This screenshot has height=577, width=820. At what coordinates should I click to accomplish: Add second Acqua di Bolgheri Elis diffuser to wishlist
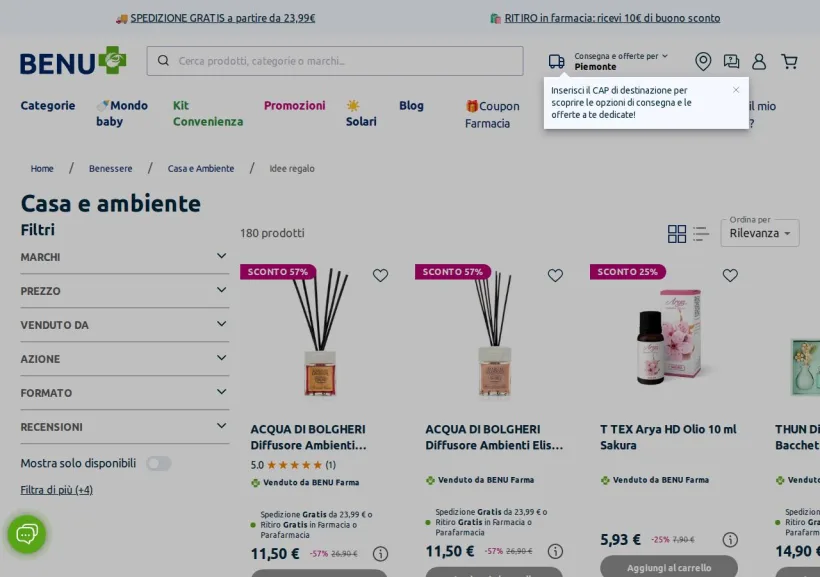coord(555,275)
